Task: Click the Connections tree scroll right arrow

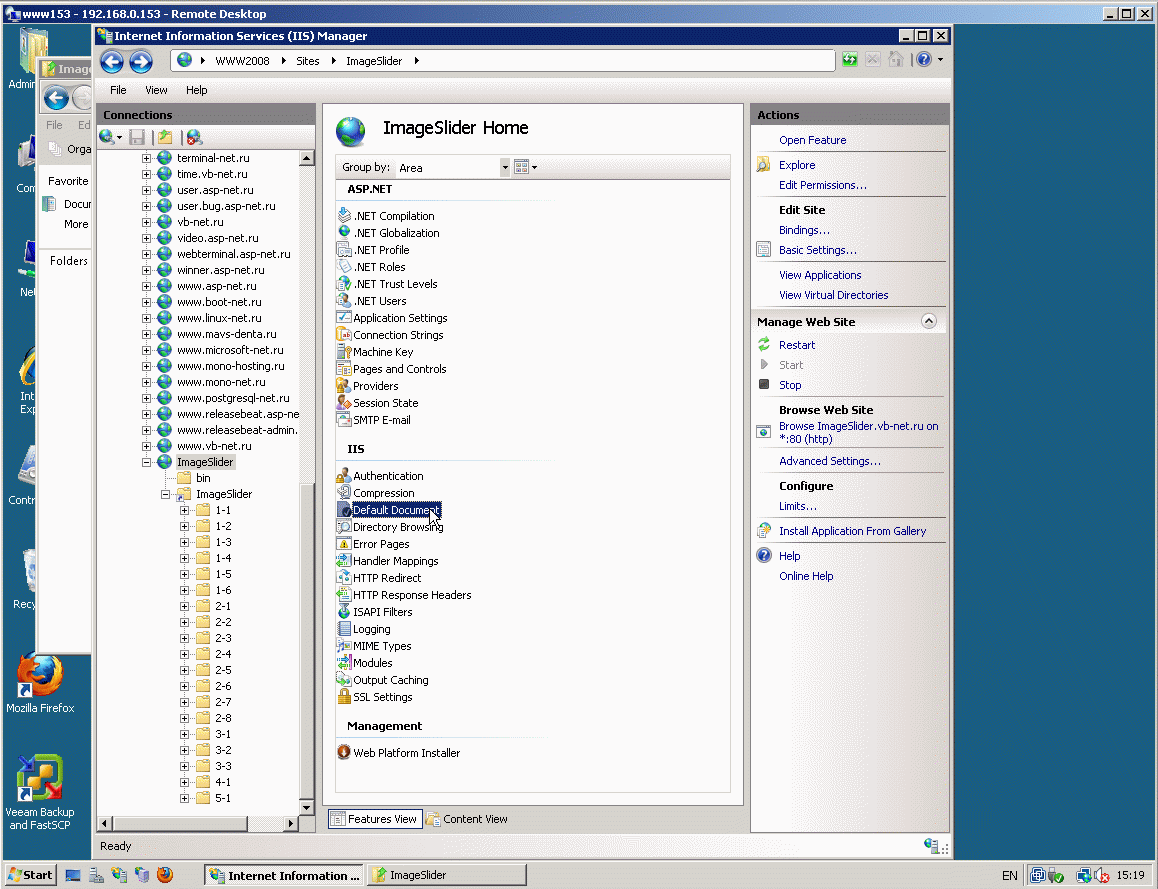Action: point(290,823)
